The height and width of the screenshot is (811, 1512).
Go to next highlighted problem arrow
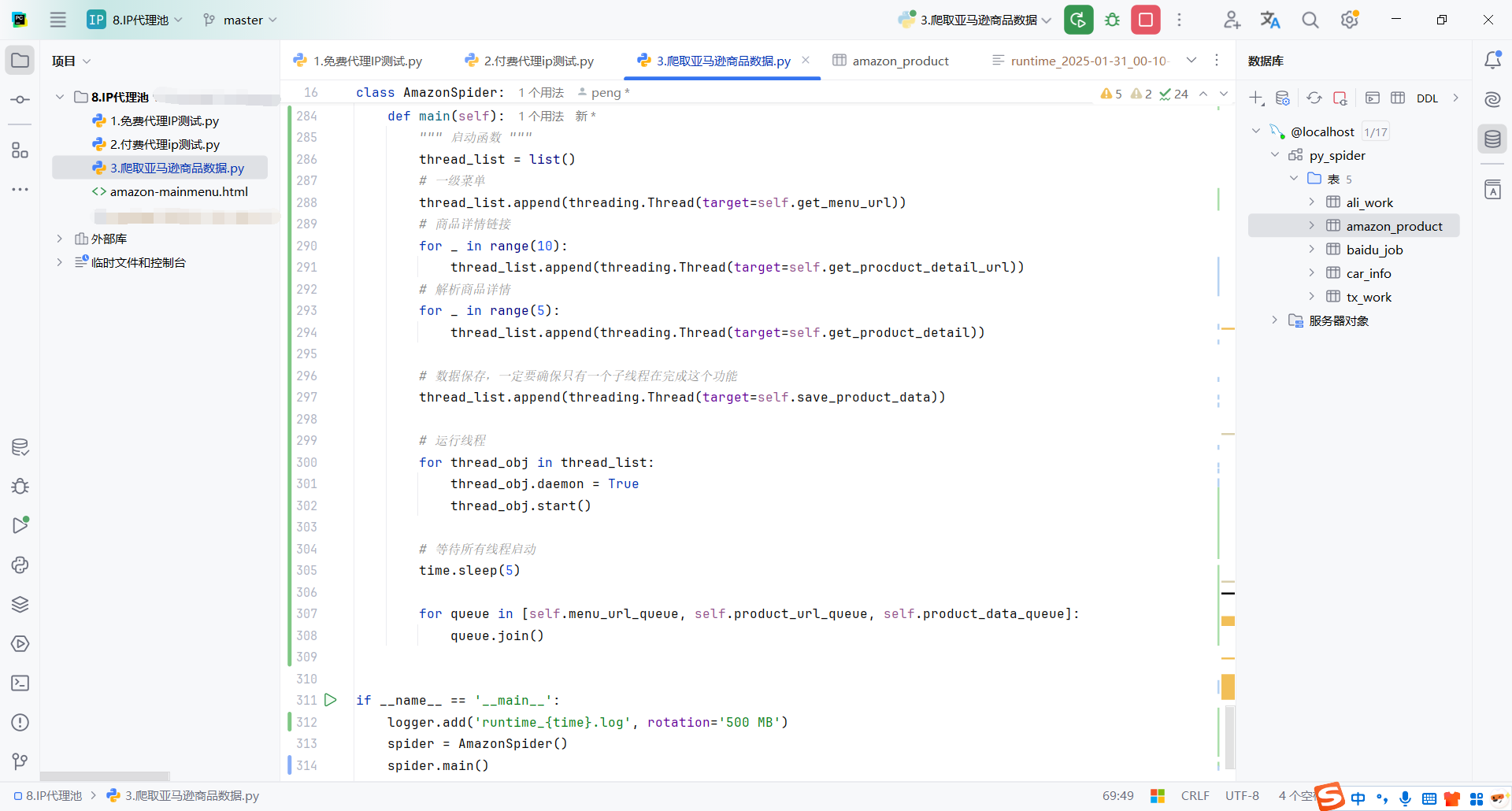tap(1224, 94)
